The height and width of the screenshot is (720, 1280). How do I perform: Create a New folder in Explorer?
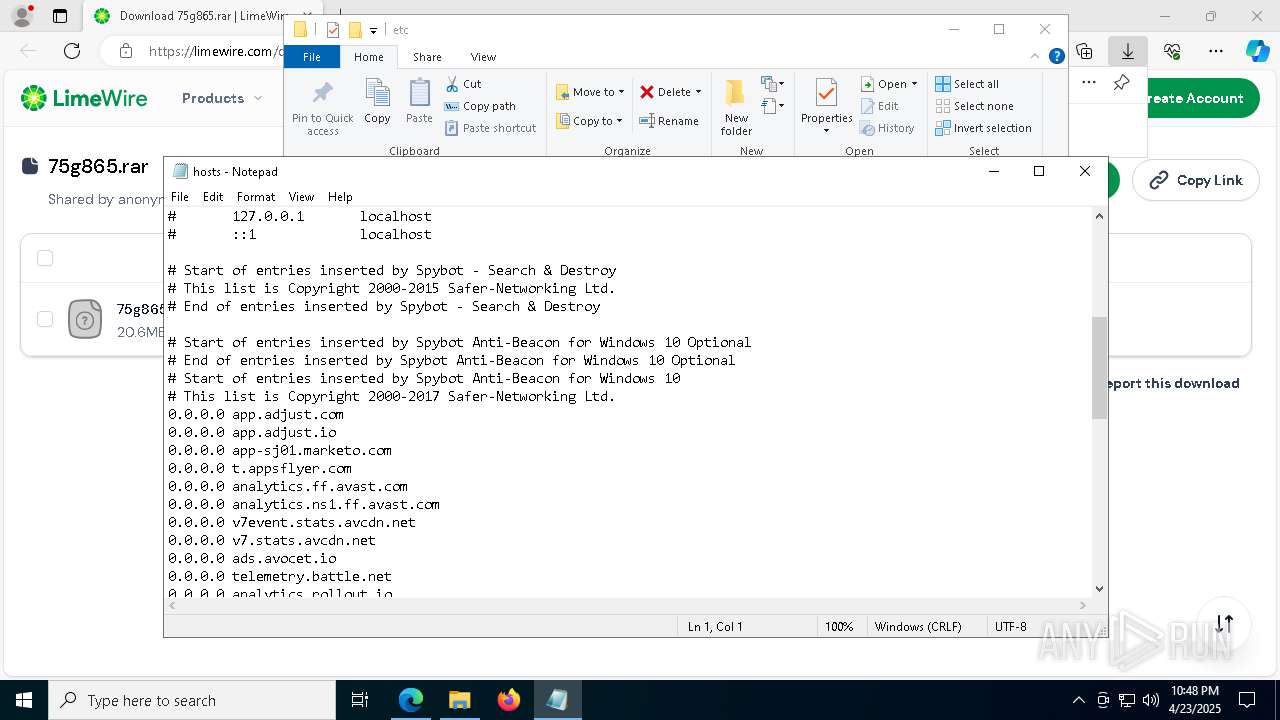tap(736, 107)
